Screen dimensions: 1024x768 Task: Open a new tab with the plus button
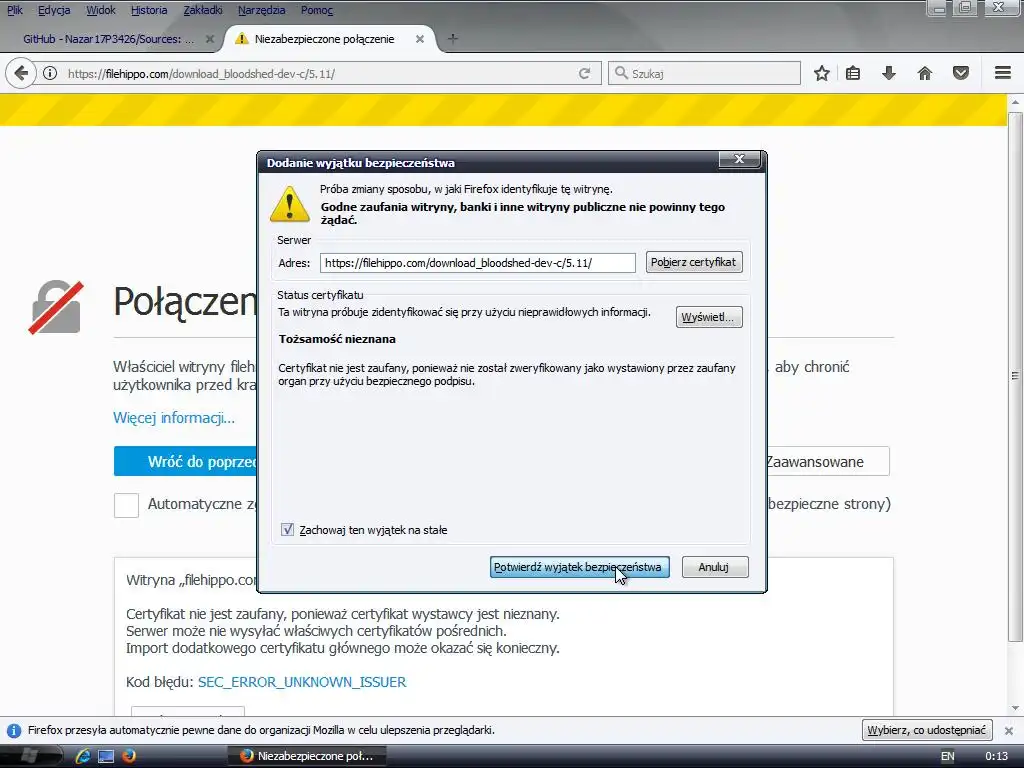pyautogui.click(x=453, y=39)
